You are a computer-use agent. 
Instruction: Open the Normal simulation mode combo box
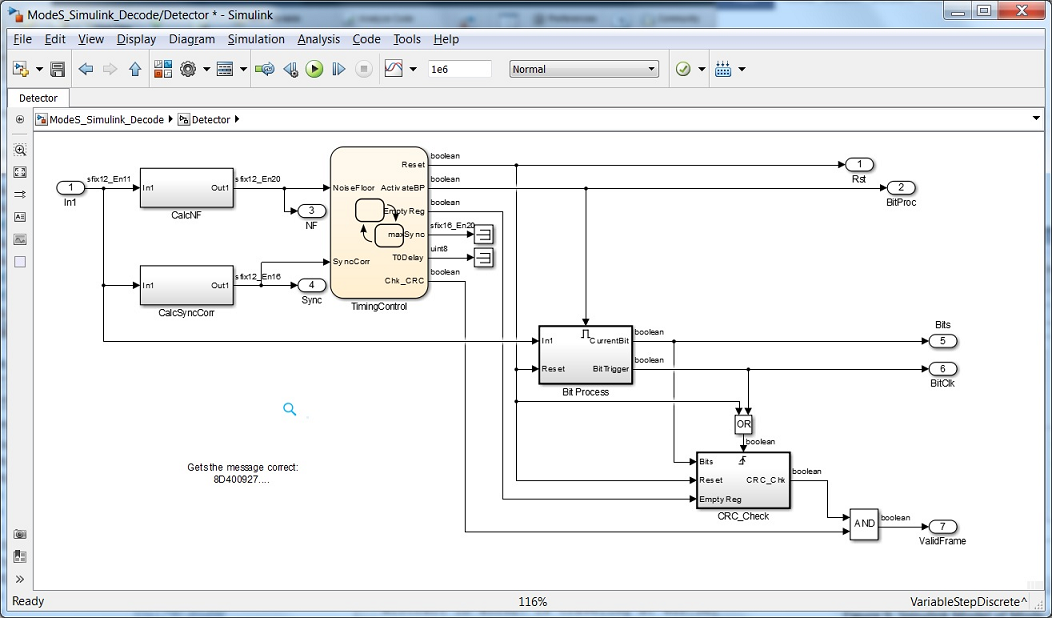[x=584, y=69]
